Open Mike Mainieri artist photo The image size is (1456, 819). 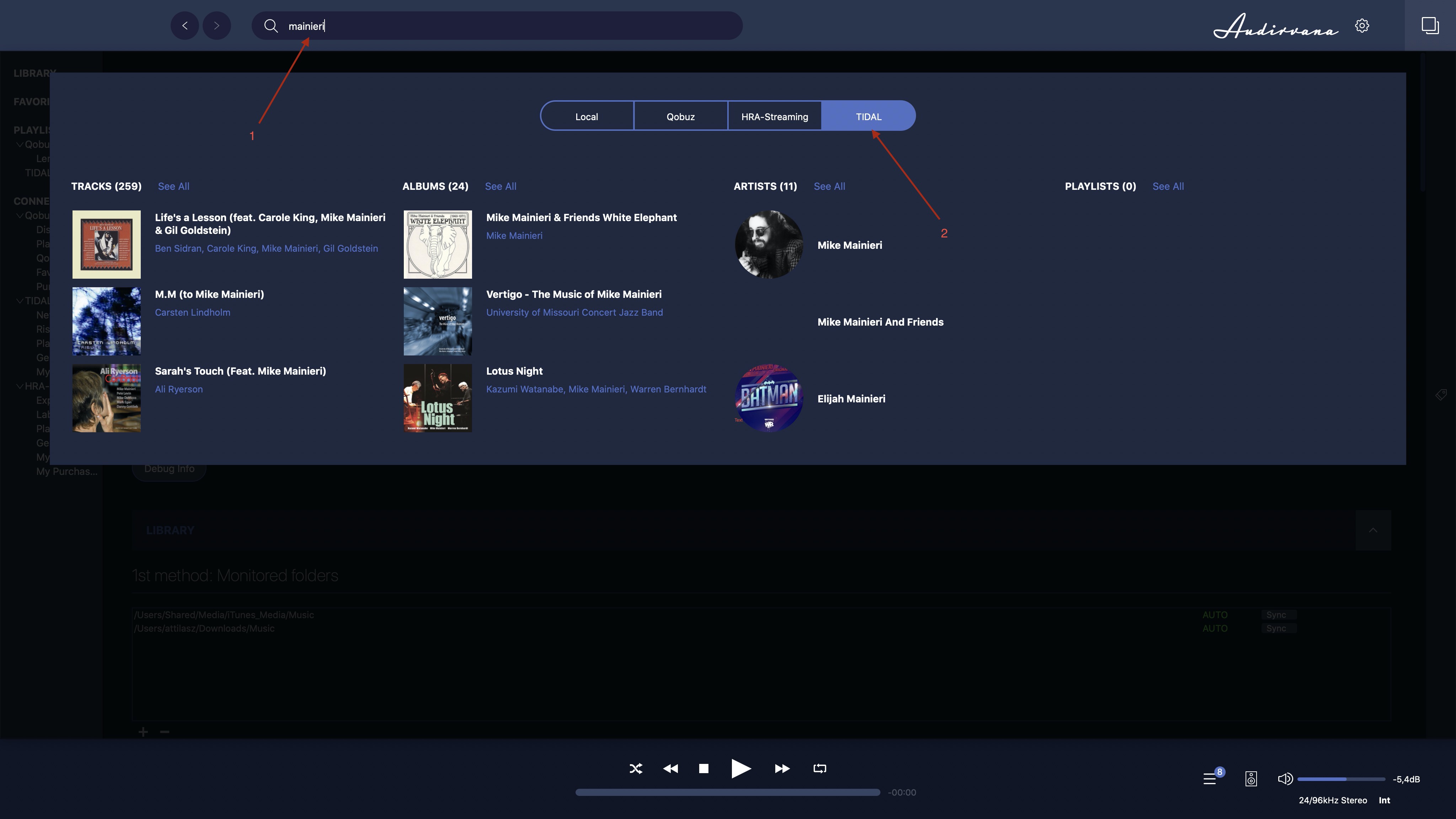pyautogui.click(x=769, y=245)
